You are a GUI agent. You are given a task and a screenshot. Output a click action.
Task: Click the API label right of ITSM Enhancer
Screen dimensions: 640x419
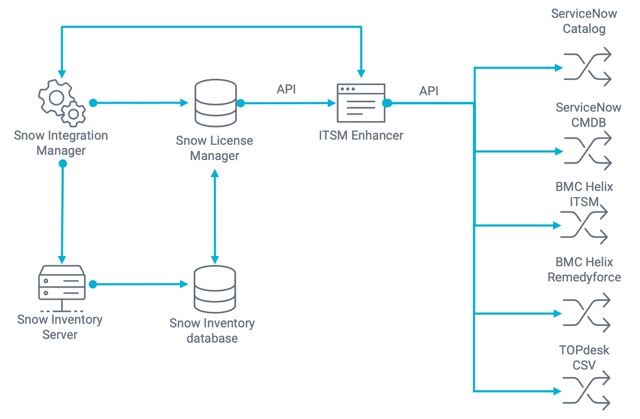click(428, 91)
